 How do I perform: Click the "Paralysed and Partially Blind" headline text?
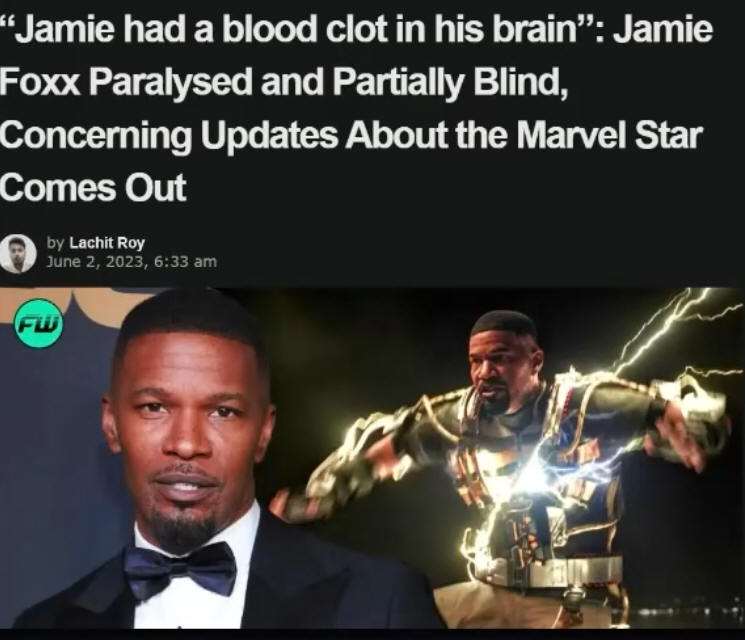[325, 82]
